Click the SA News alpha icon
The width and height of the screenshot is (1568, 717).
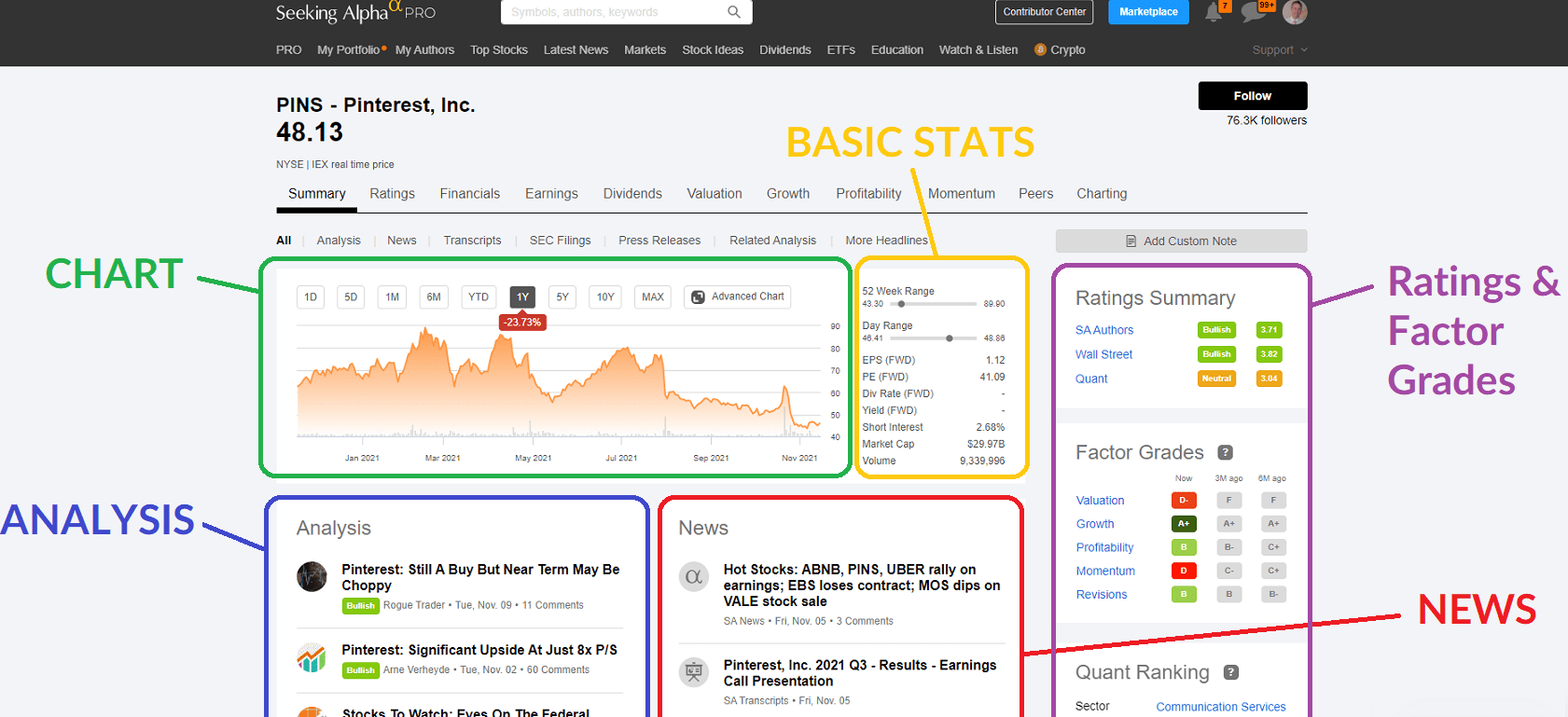point(694,577)
